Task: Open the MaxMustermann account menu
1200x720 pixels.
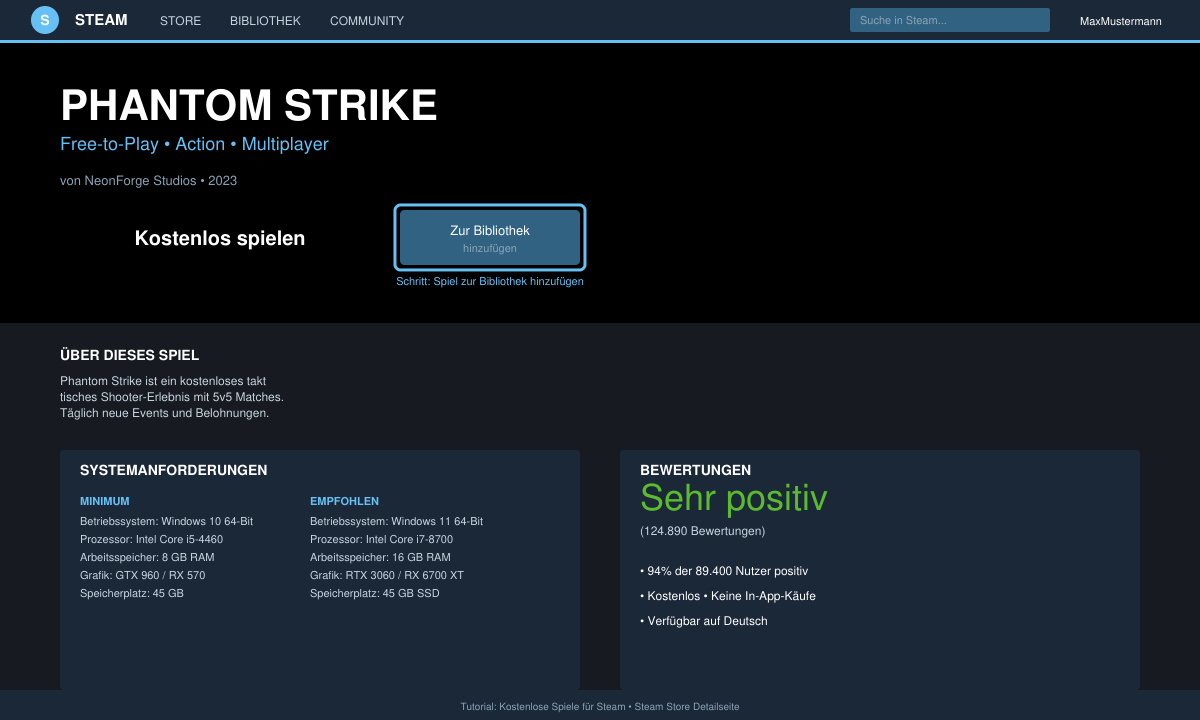Action: tap(1121, 21)
